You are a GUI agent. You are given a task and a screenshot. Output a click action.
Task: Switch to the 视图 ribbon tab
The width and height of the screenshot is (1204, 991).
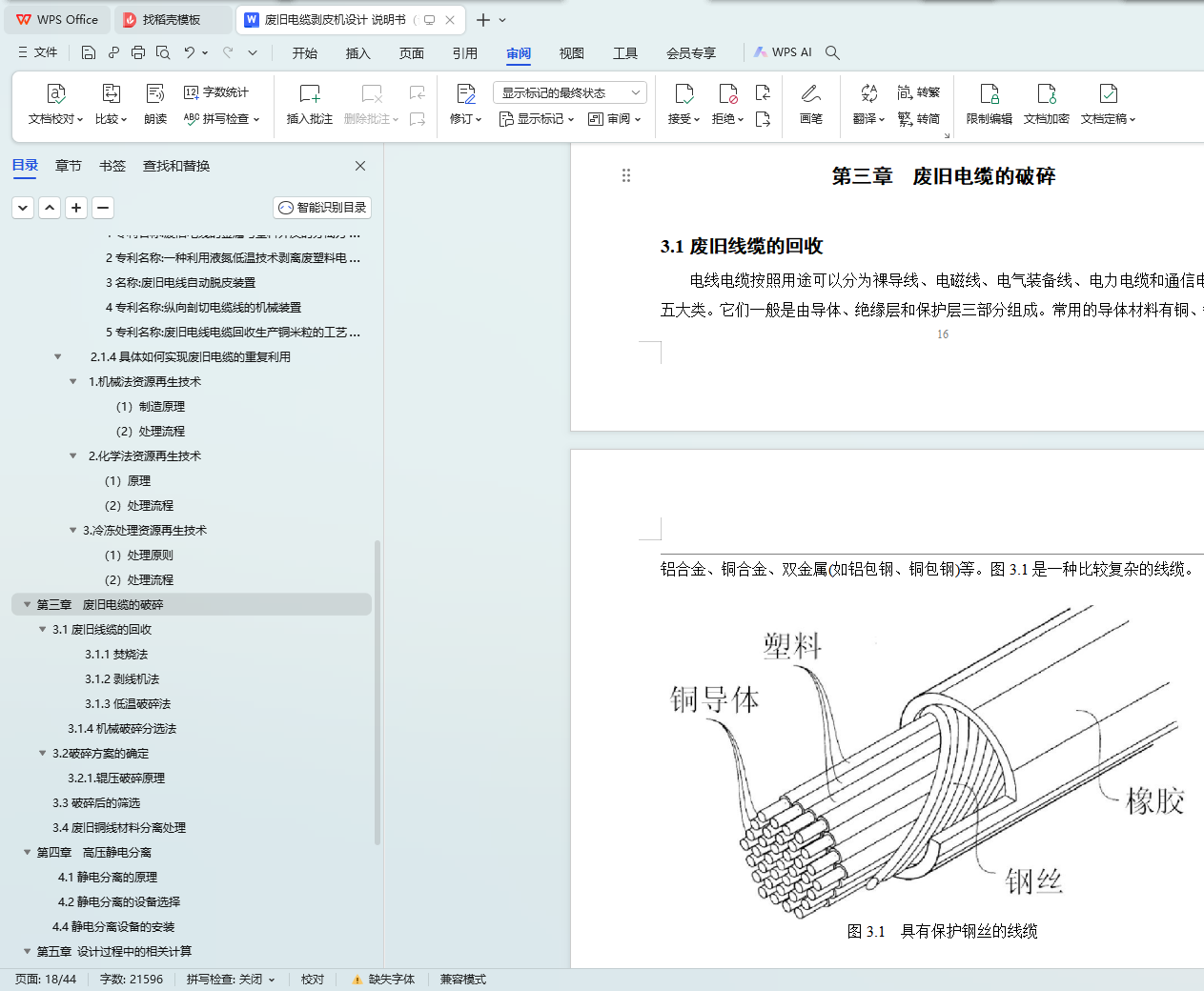click(572, 52)
